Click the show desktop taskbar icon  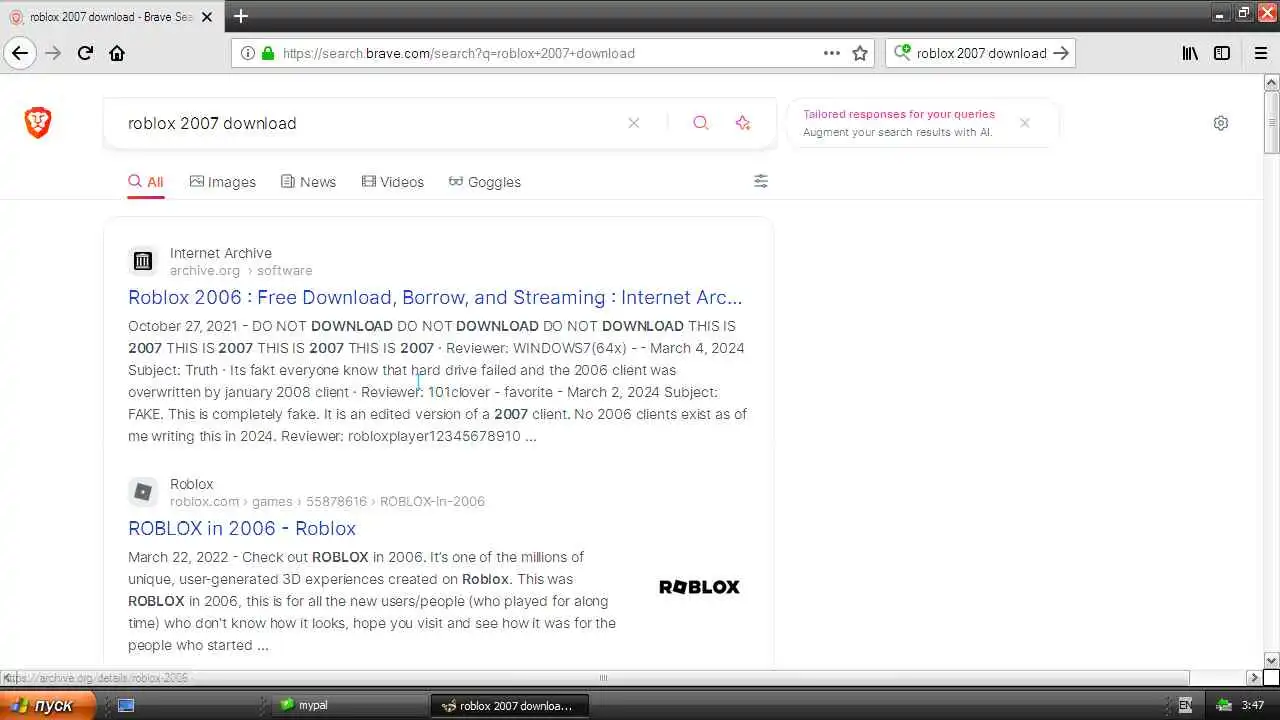(126, 705)
